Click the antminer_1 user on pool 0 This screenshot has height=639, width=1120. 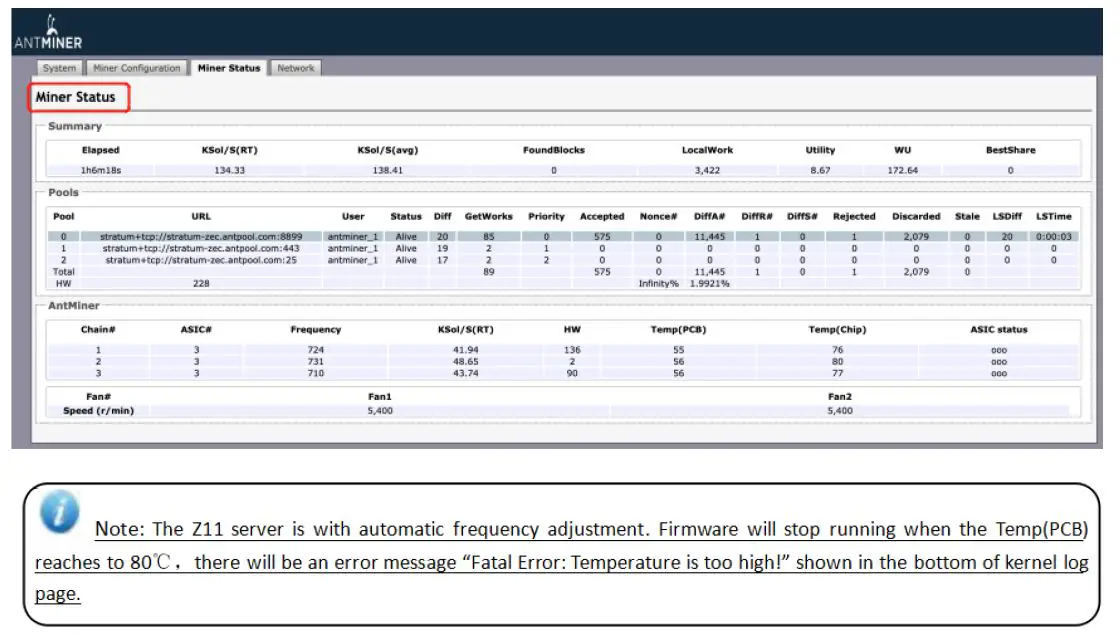click(x=354, y=237)
